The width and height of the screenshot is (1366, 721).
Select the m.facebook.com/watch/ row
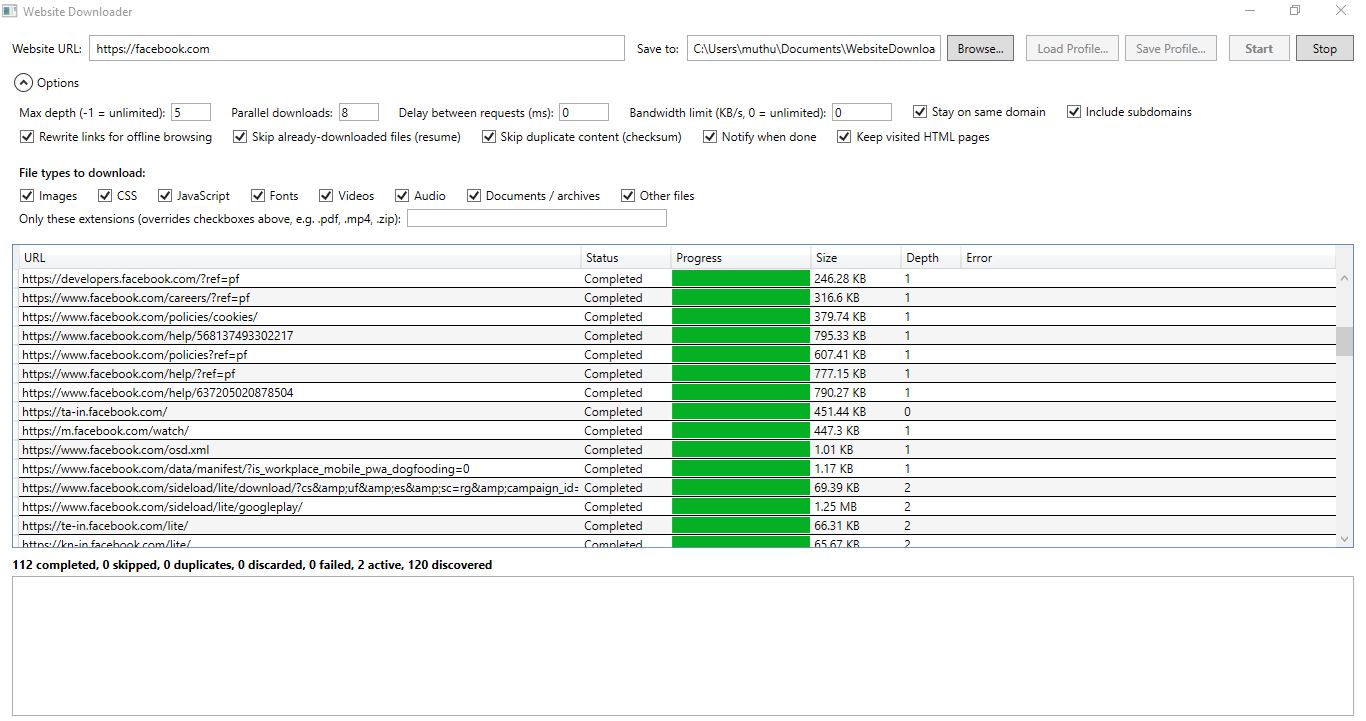(677, 431)
